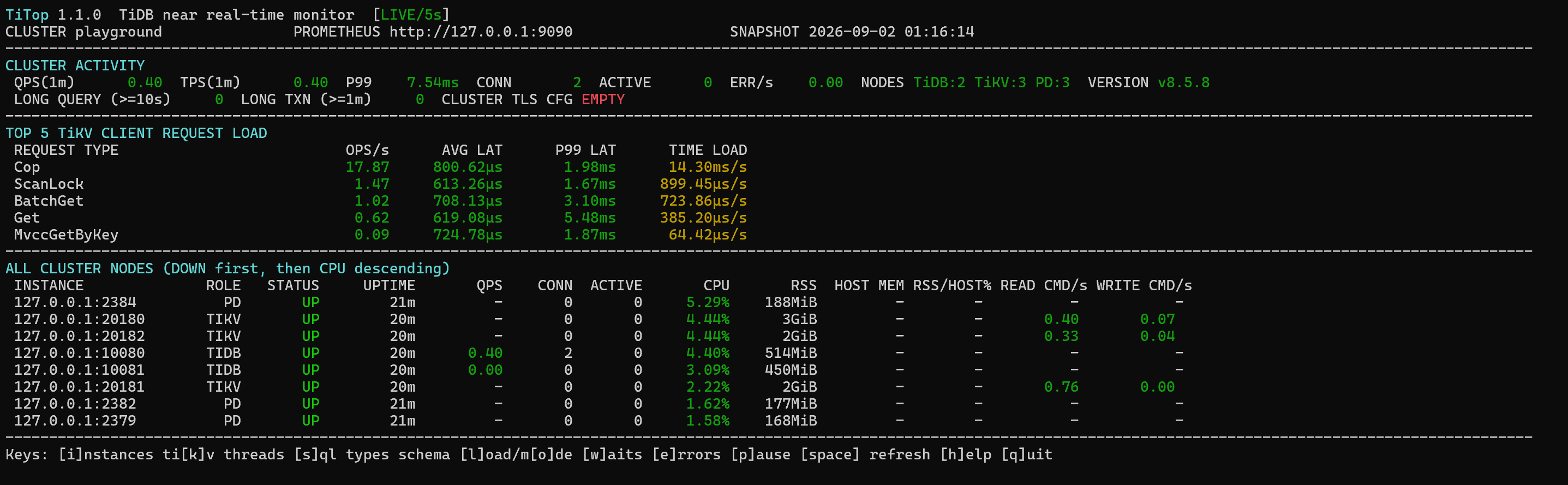
Task: Click the READ CMD/s column header
Action: click(x=1044, y=286)
